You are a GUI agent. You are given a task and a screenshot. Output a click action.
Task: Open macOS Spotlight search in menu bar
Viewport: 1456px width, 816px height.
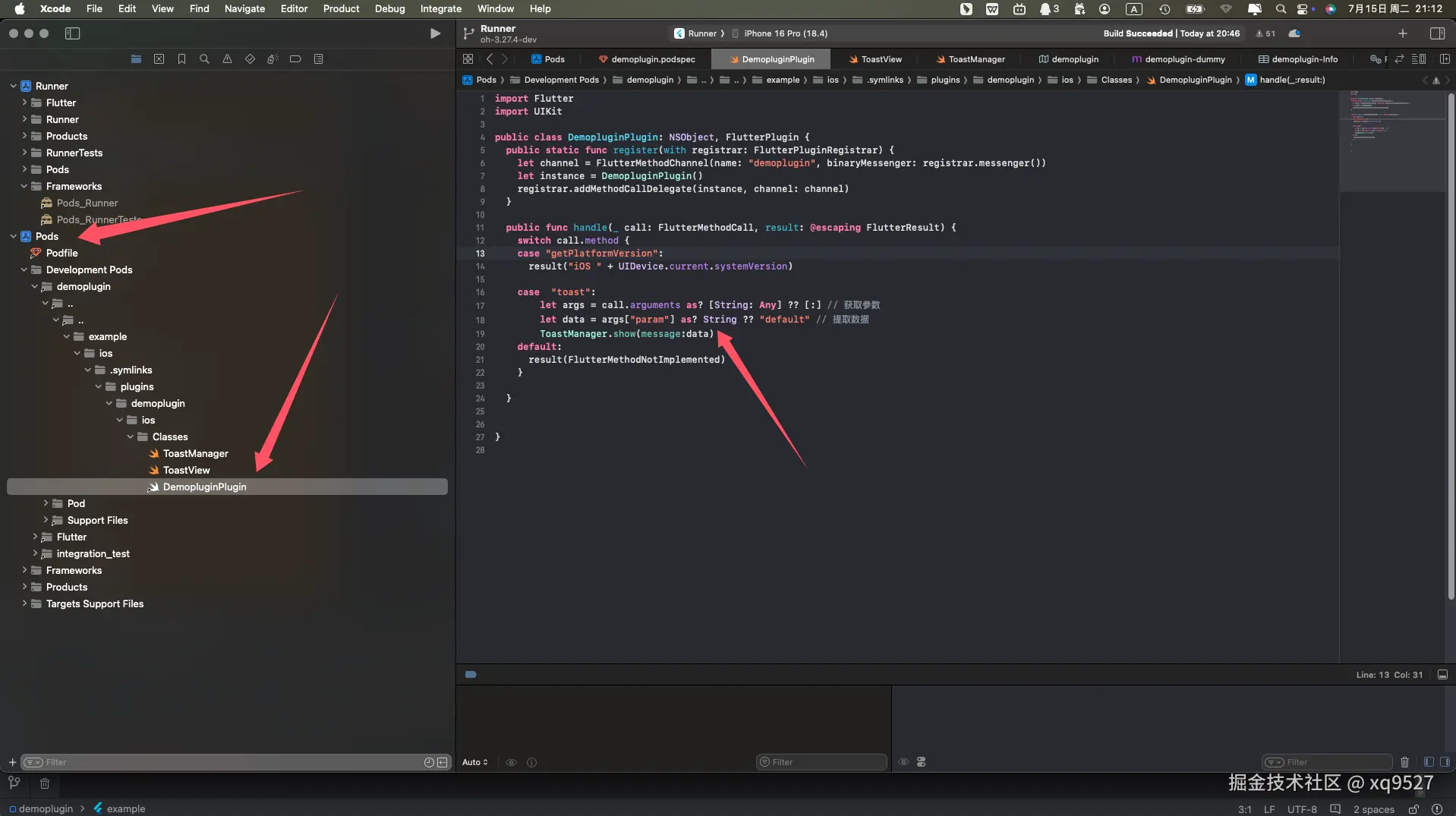pyautogui.click(x=1281, y=9)
